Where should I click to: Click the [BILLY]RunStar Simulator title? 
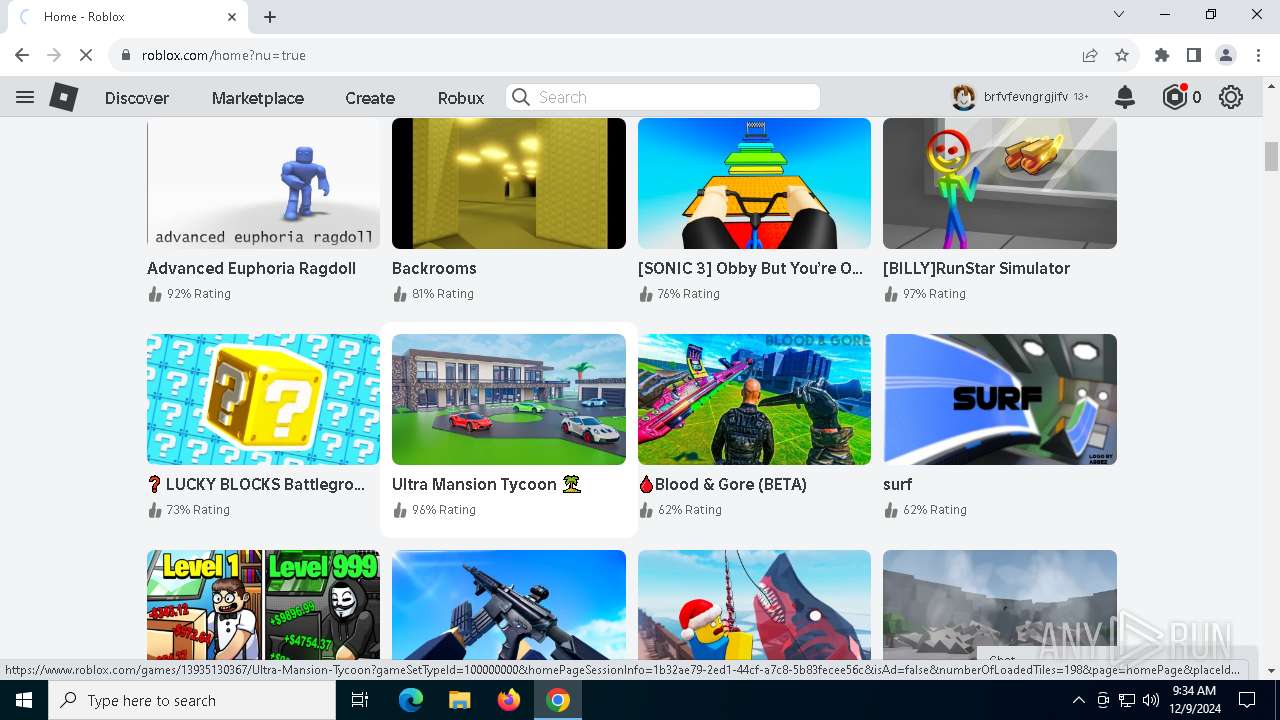976,268
